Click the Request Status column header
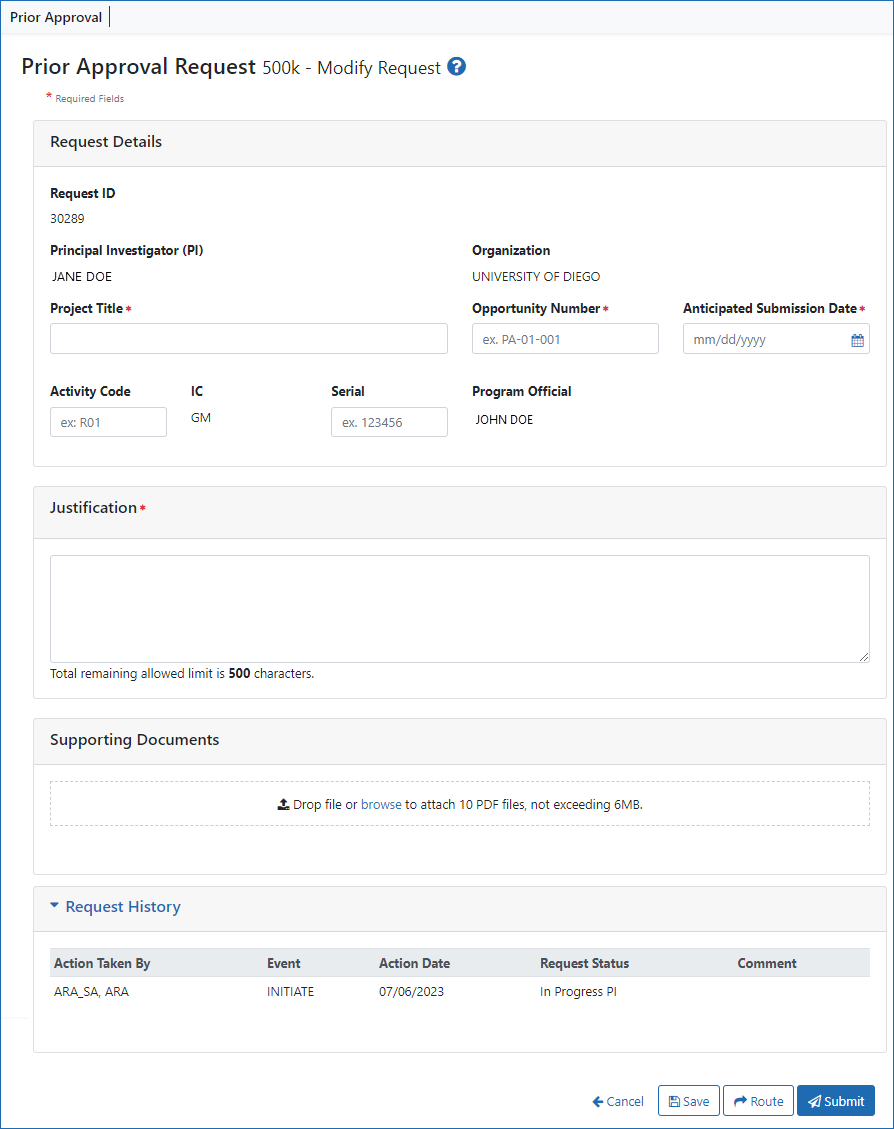 point(584,963)
